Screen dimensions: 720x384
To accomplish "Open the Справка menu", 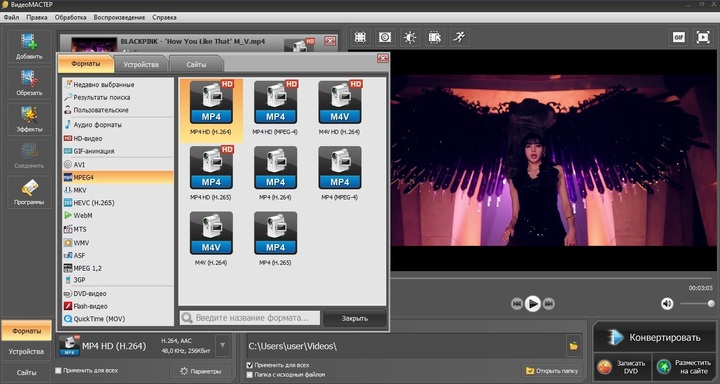I will coord(164,17).
